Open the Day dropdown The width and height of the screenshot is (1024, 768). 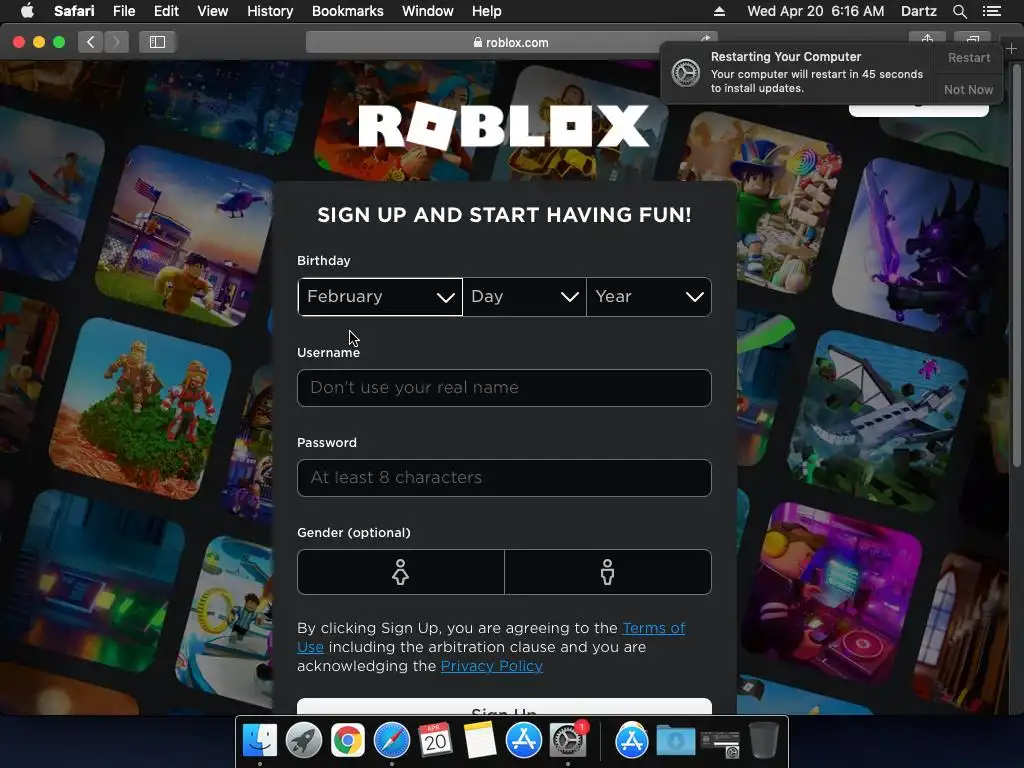(x=524, y=296)
